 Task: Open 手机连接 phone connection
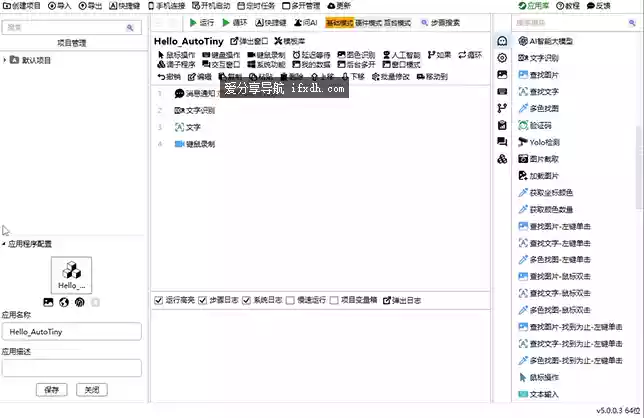click(166, 6)
